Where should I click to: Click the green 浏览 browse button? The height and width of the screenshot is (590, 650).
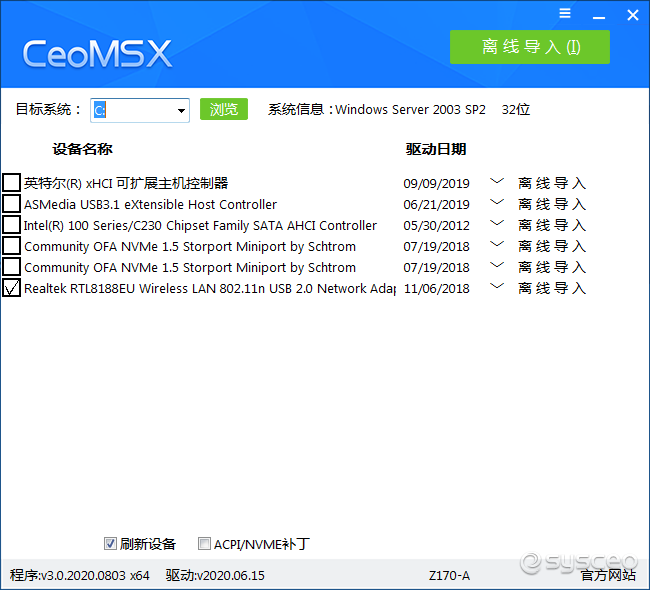point(224,109)
